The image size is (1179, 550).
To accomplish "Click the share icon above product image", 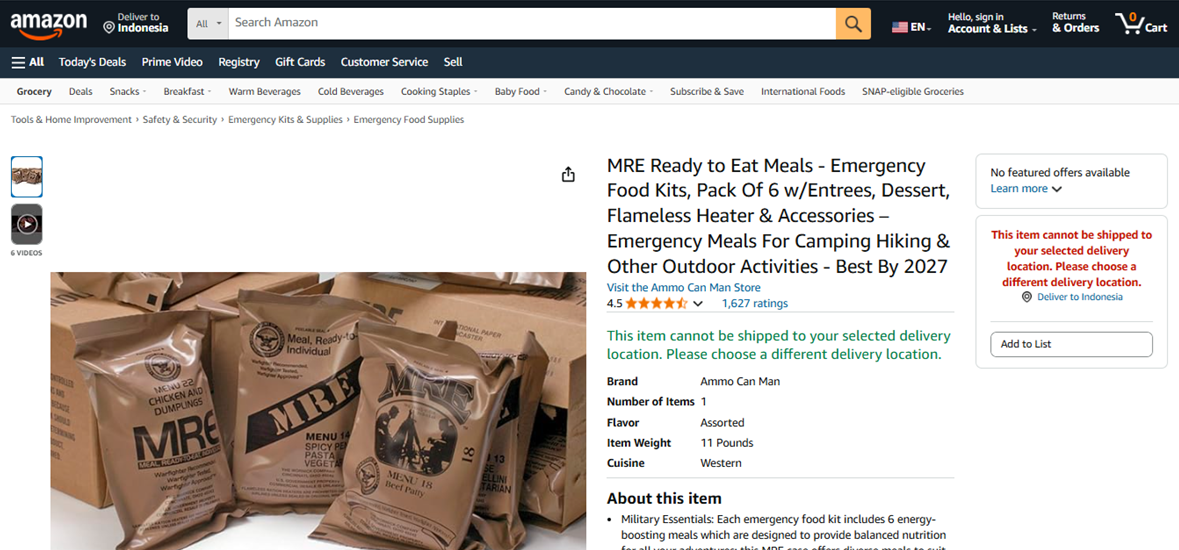I will pos(568,175).
